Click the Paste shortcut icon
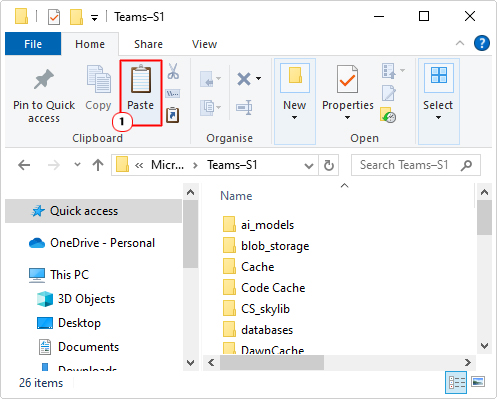 point(173,115)
